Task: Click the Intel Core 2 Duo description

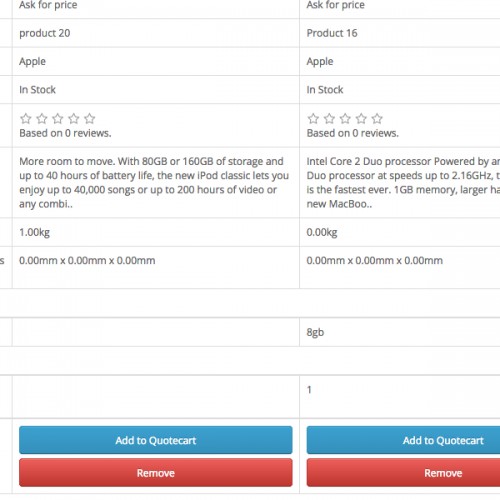Action: tap(403, 182)
